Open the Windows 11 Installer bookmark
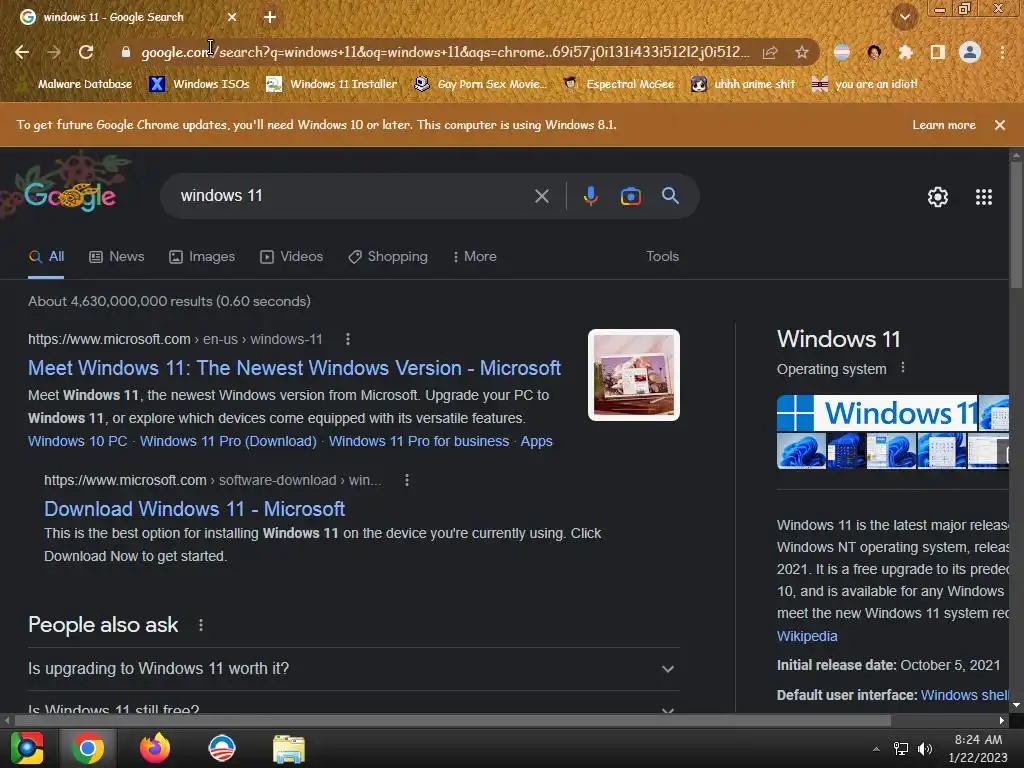 [x=331, y=84]
